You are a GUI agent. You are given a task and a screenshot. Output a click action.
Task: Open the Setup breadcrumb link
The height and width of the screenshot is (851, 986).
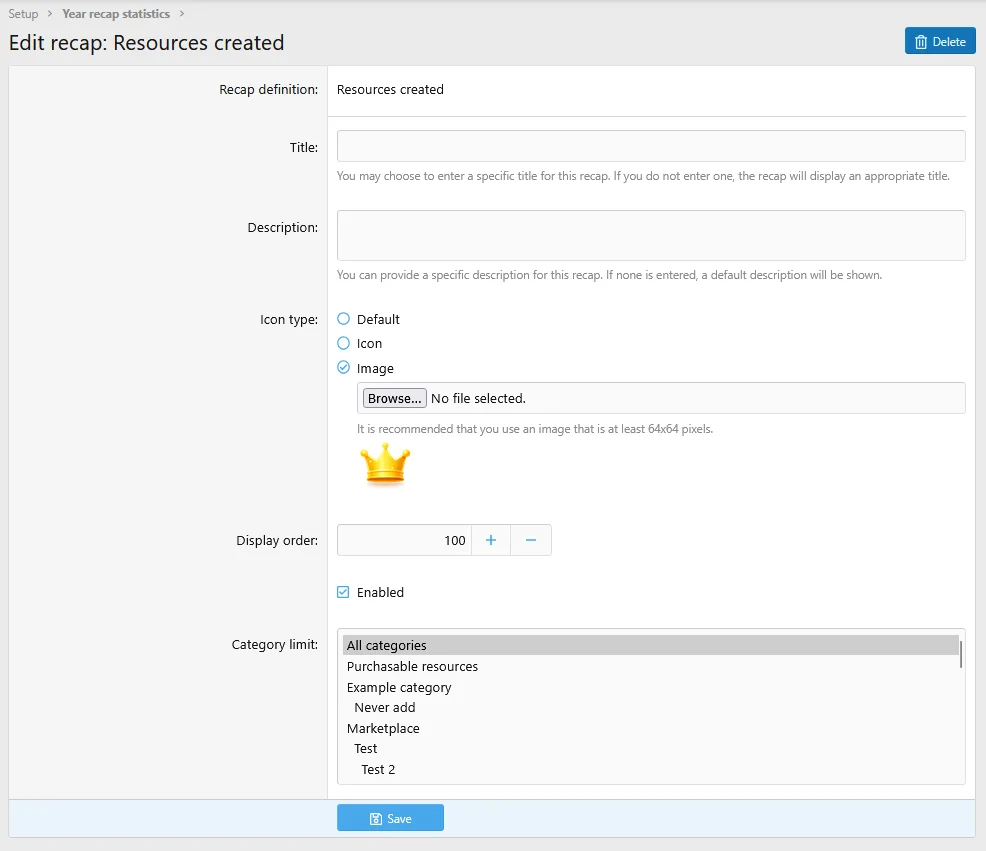pyautogui.click(x=23, y=14)
